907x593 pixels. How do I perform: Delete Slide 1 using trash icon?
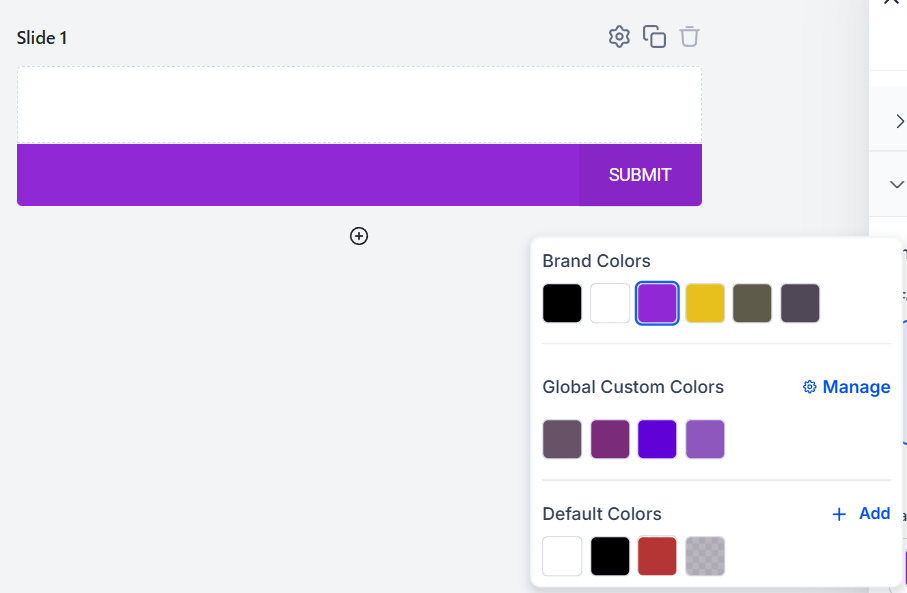689,37
